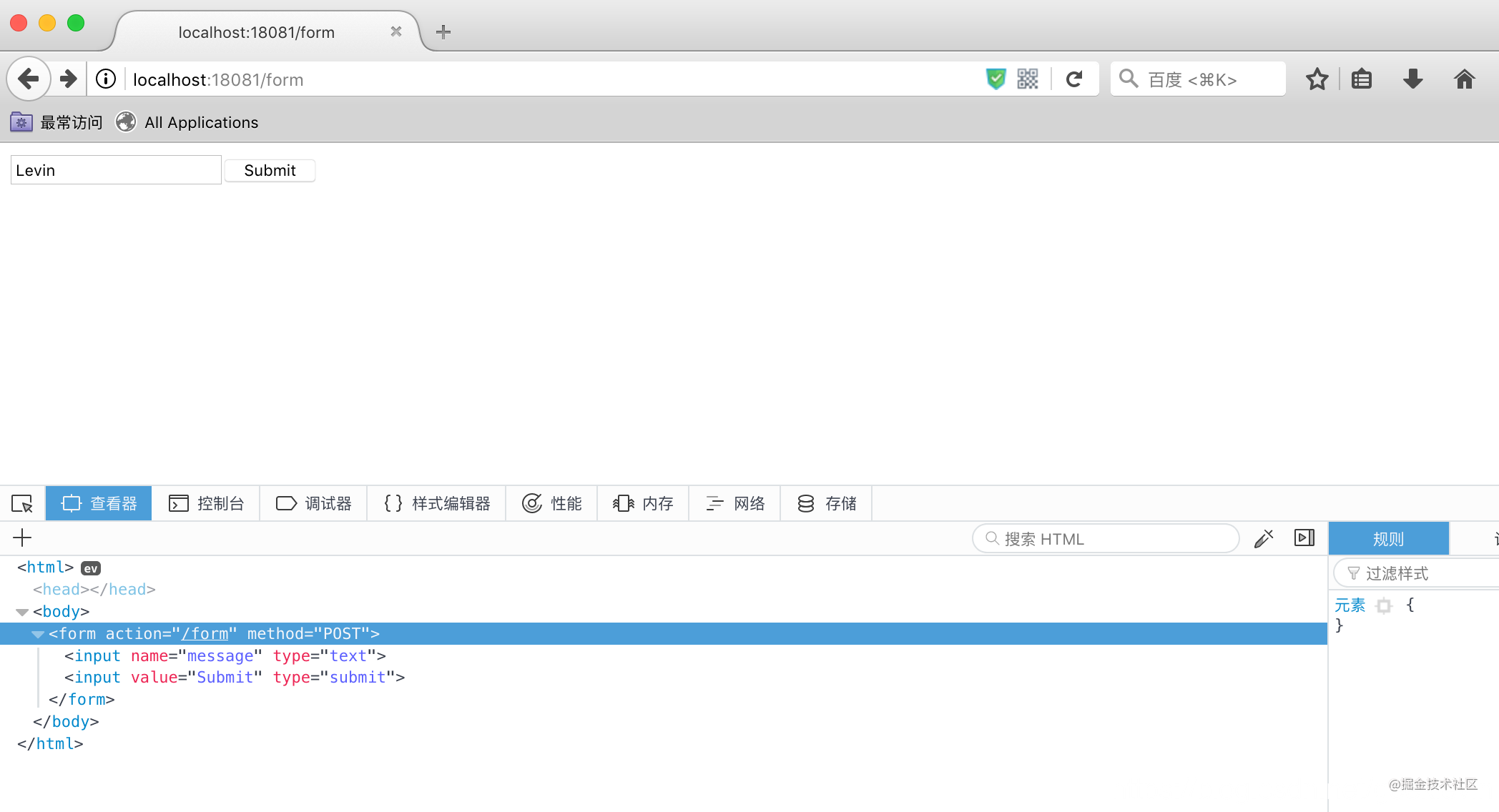Image resolution: width=1499 pixels, height=812 pixels.
Task: Reload the page with refresh icon
Action: click(x=1074, y=79)
